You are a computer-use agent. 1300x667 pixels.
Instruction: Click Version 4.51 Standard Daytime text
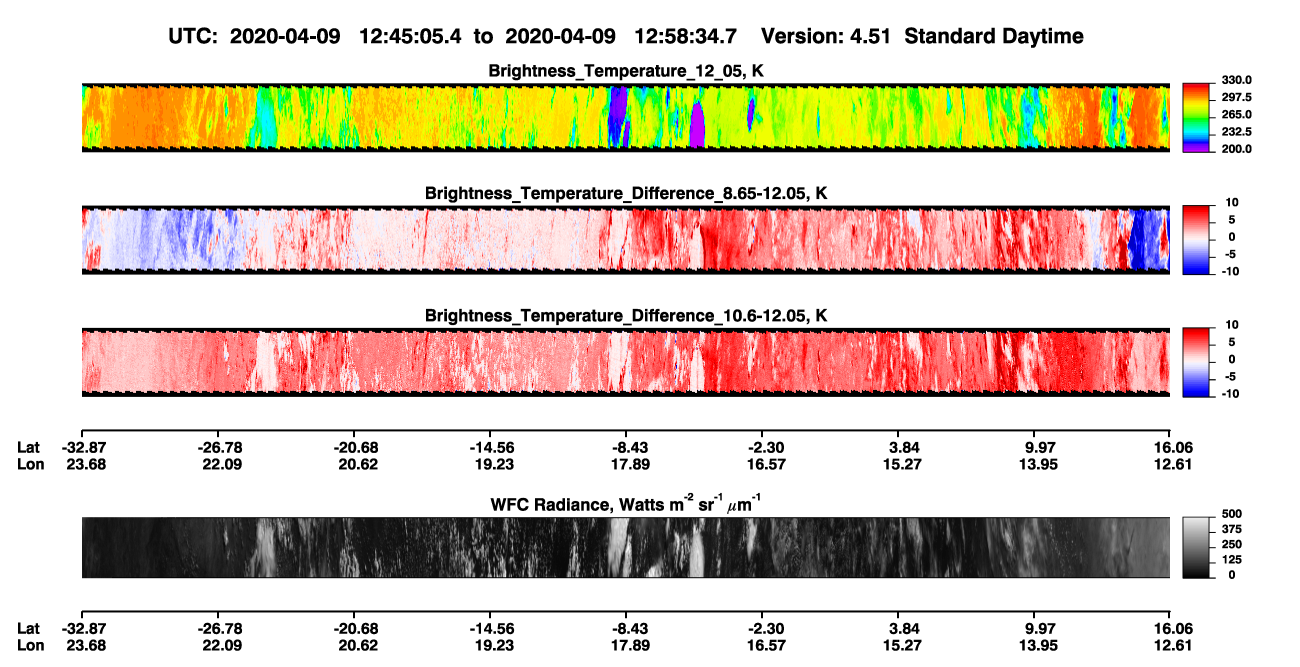tap(922, 36)
